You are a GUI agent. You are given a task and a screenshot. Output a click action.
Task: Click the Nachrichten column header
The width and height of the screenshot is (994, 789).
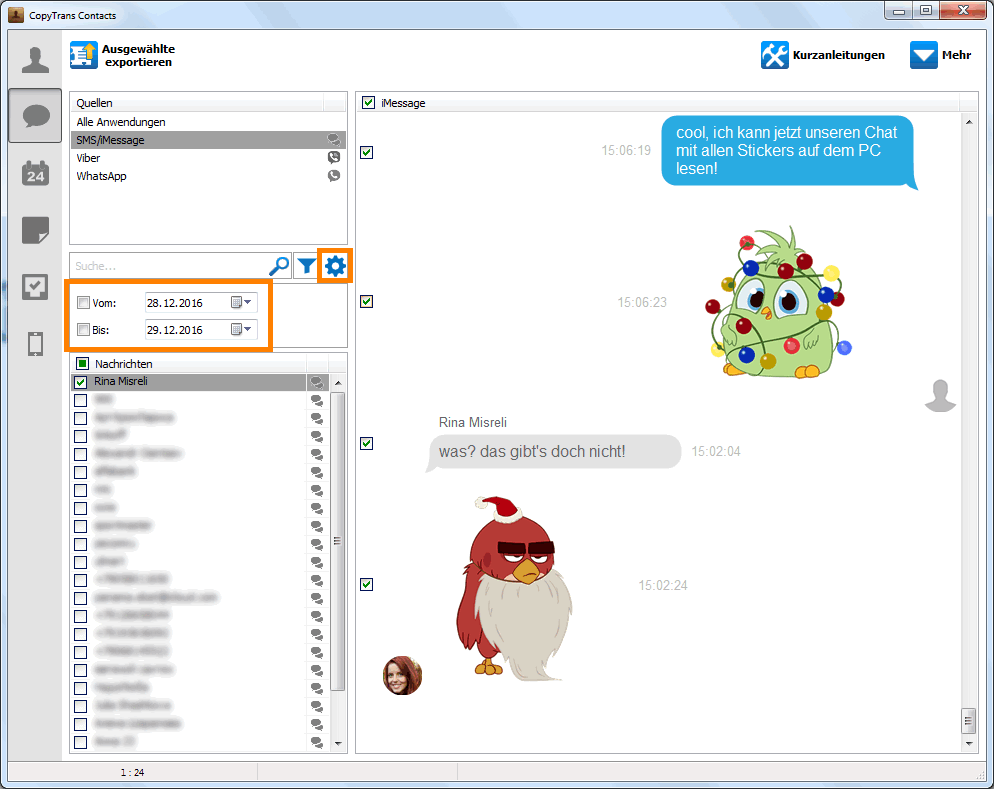(190, 364)
